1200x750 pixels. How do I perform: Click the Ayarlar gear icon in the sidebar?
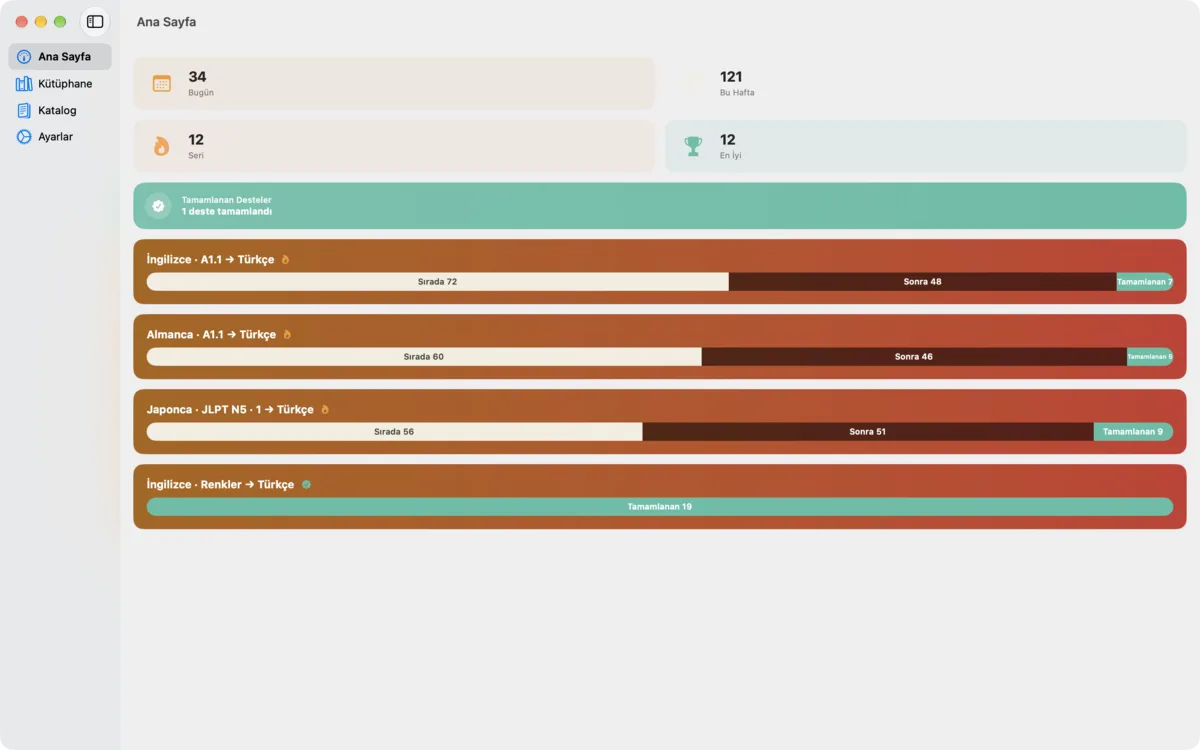click(24, 136)
